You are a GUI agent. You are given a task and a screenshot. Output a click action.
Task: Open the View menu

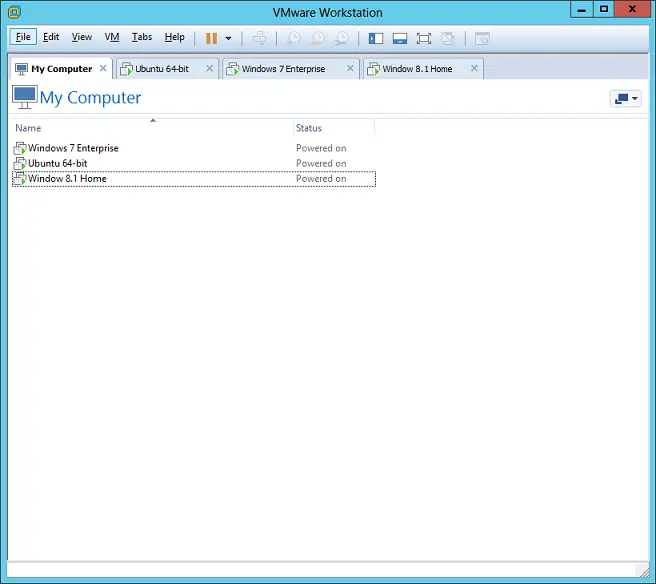pos(82,37)
